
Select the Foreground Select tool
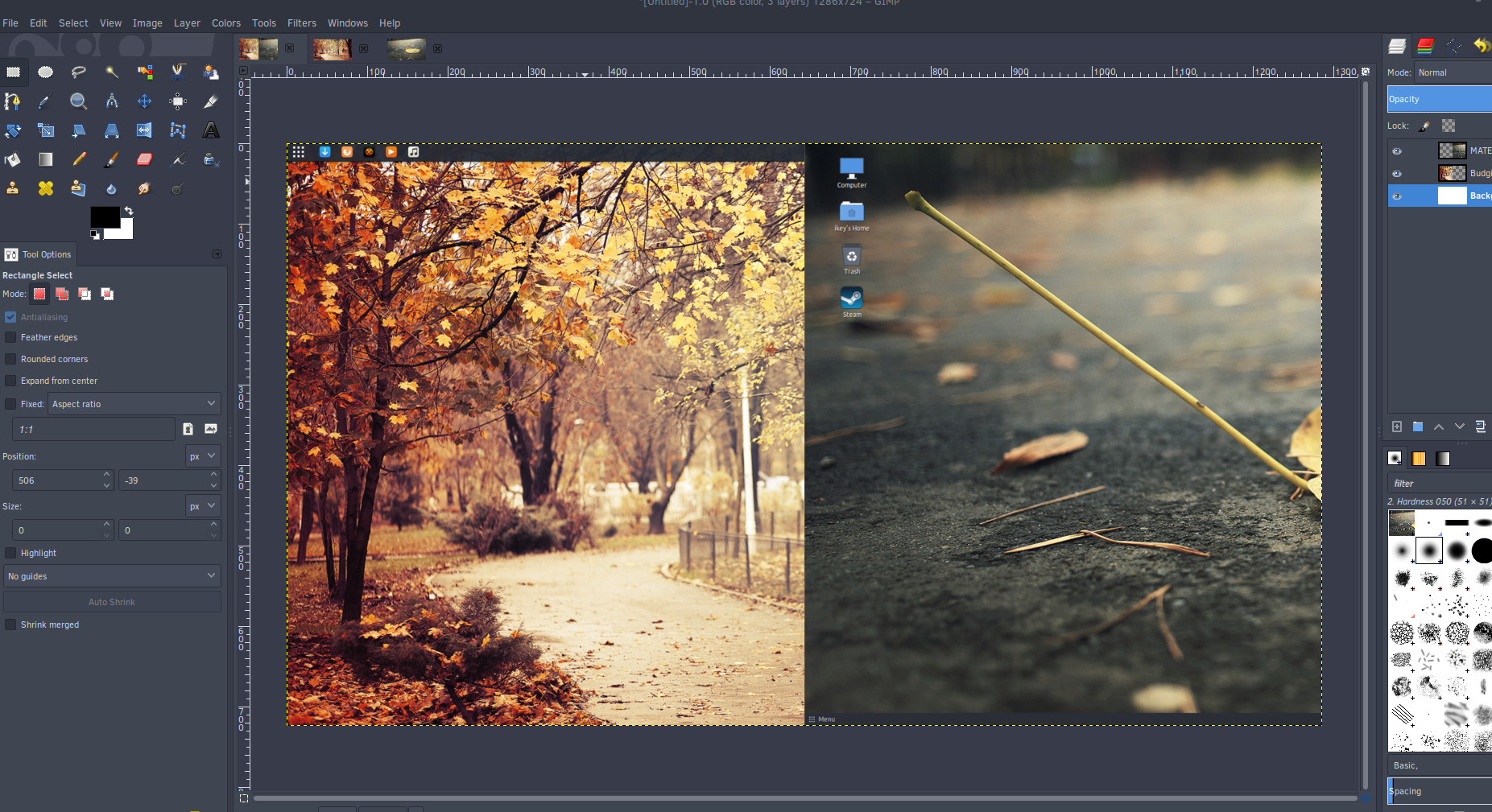tap(211, 72)
